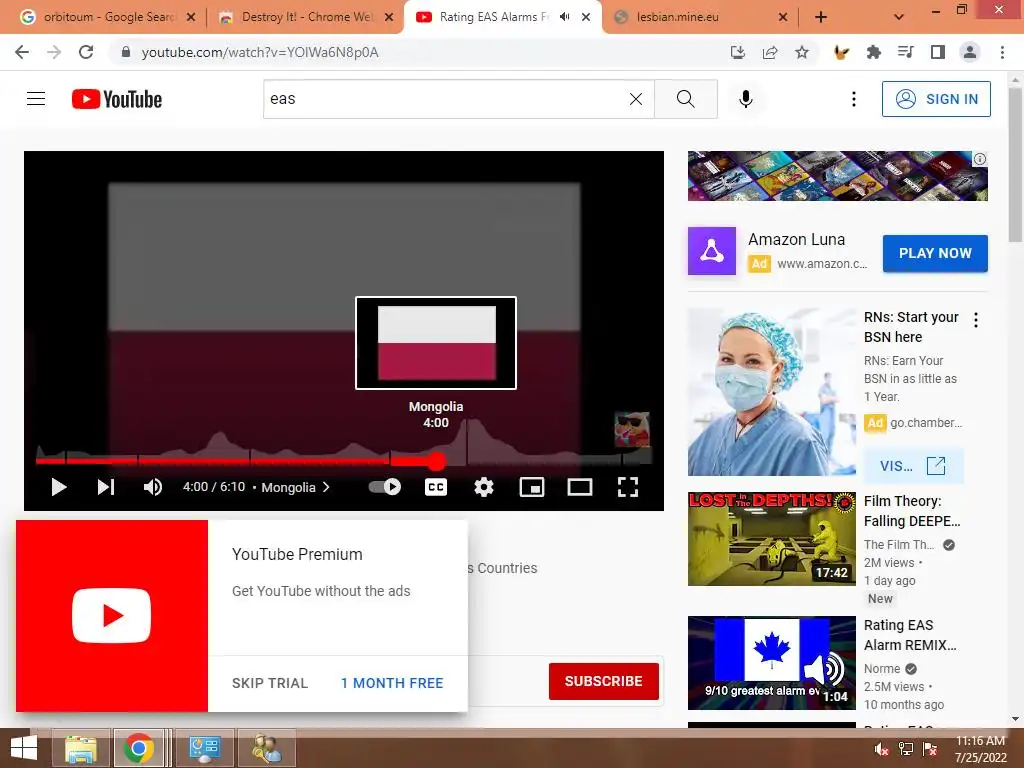Share this page icon
Image resolution: width=1024 pixels, height=768 pixels.
pyautogui.click(x=770, y=52)
